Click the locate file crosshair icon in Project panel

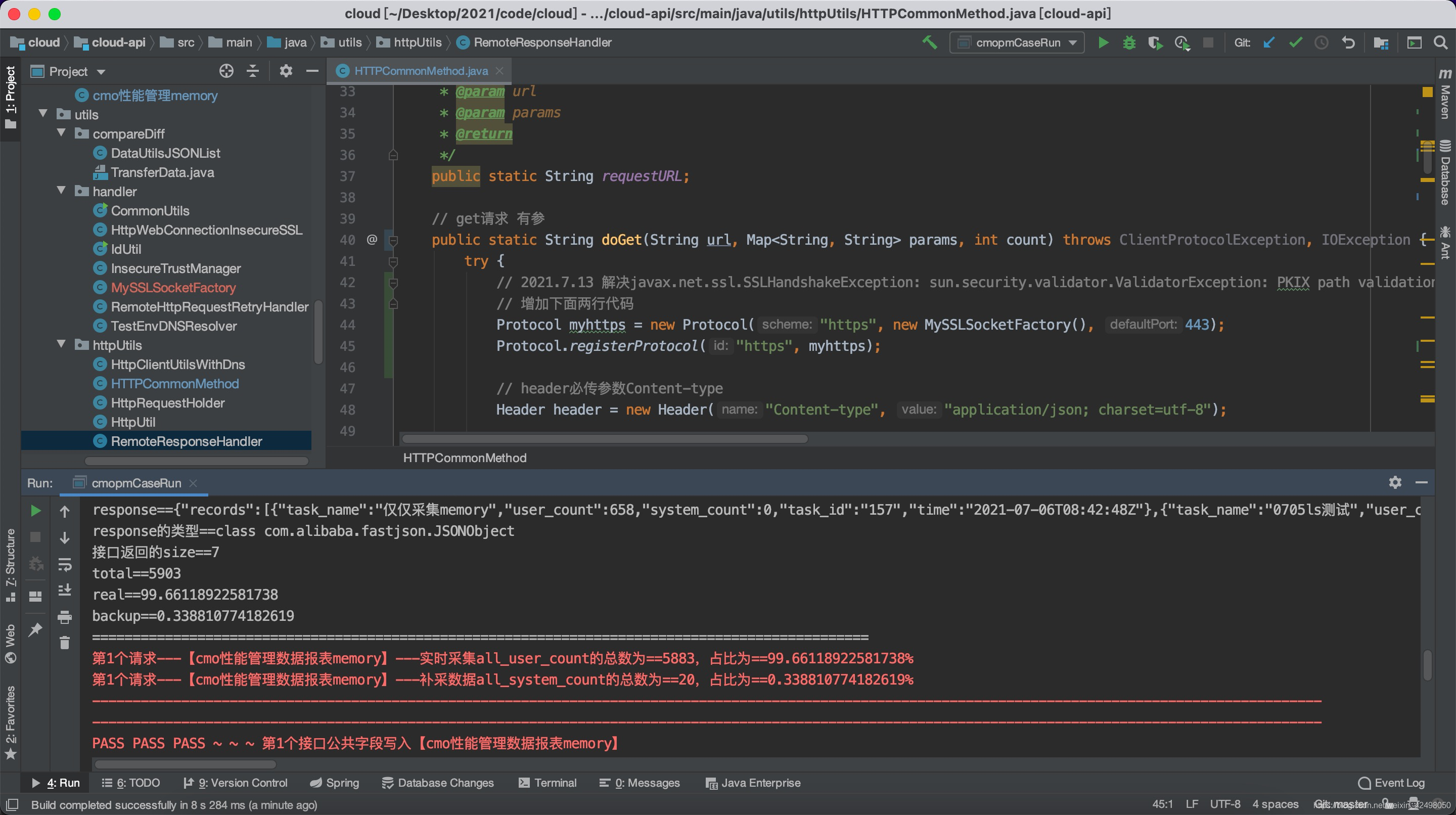226,71
